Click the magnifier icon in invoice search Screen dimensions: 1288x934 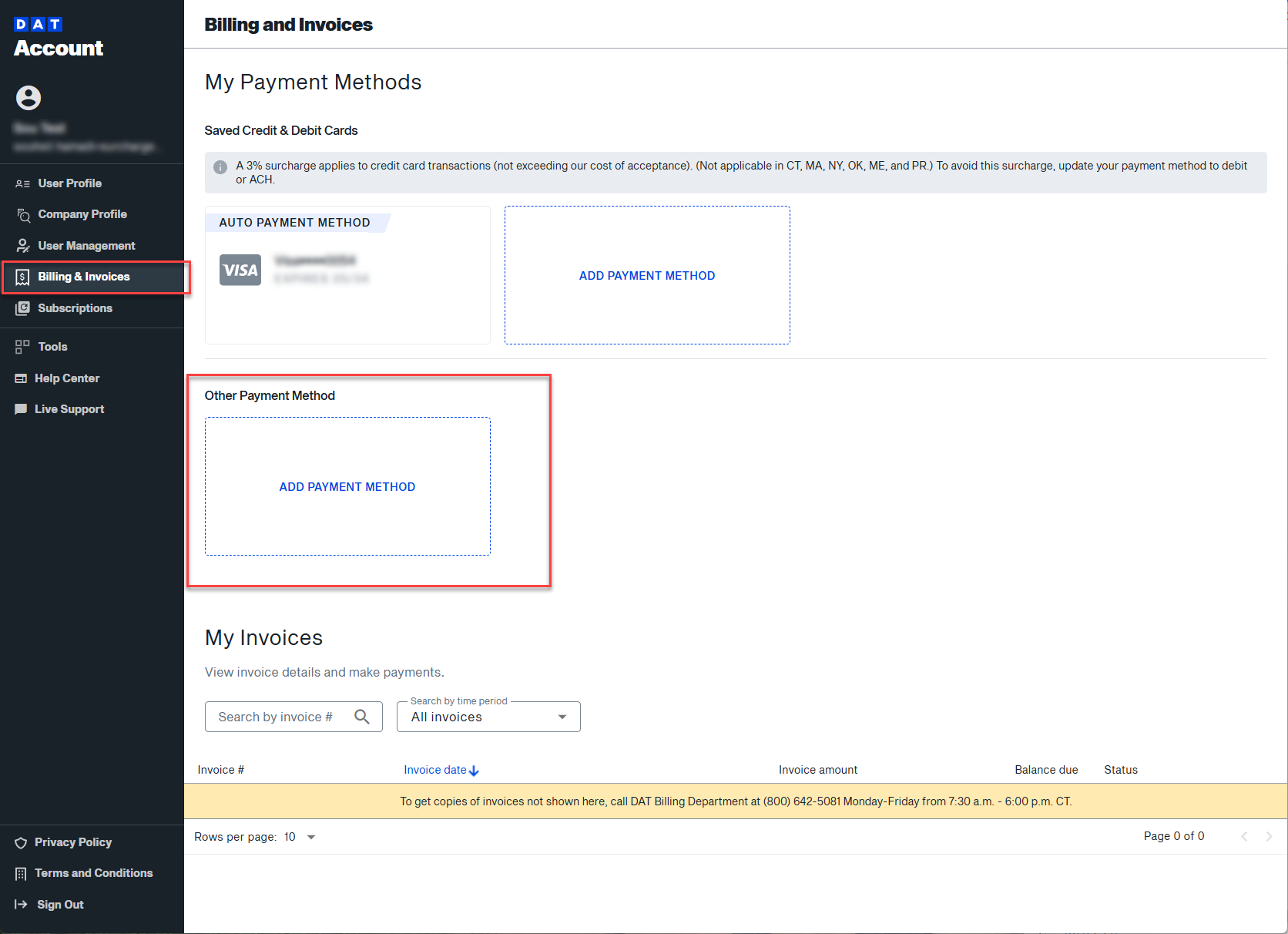tap(362, 717)
